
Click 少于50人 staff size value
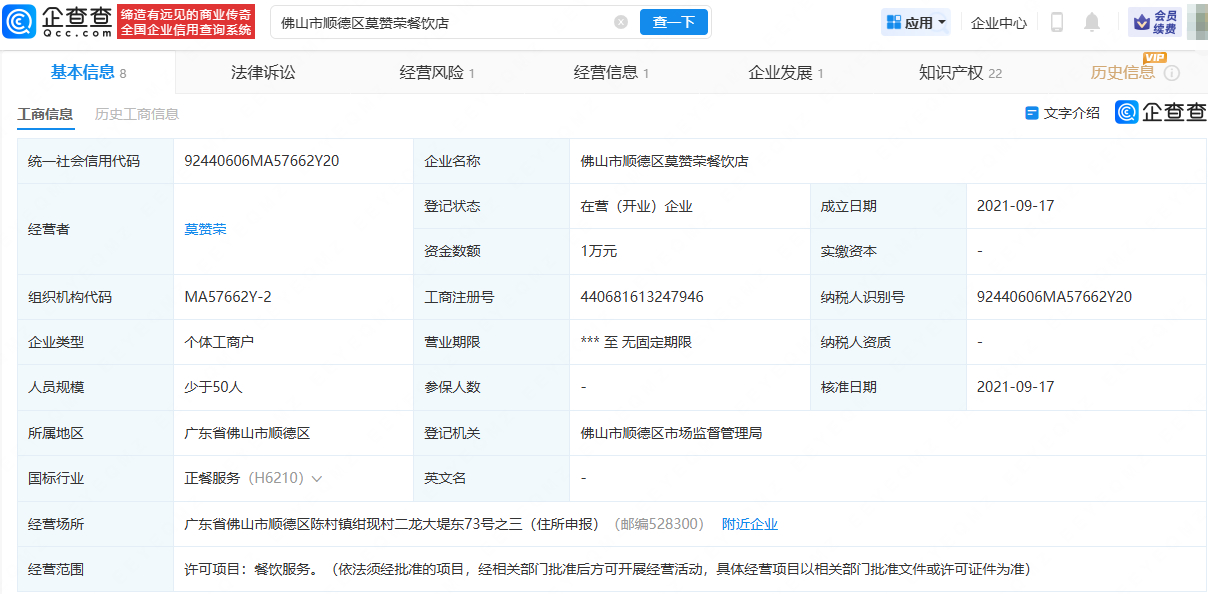click(x=214, y=387)
